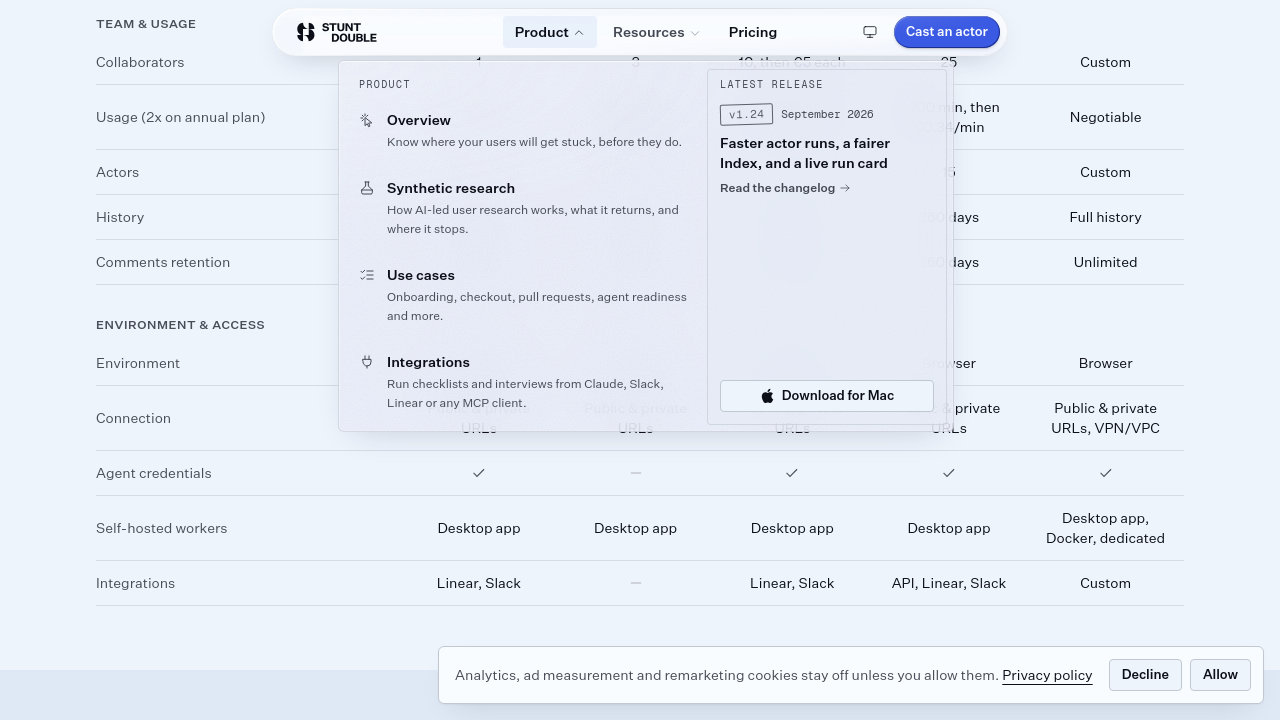Click the 'Desktop app, Docker, dedicated' cell
The width and height of the screenshot is (1280, 720).
coord(1105,528)
